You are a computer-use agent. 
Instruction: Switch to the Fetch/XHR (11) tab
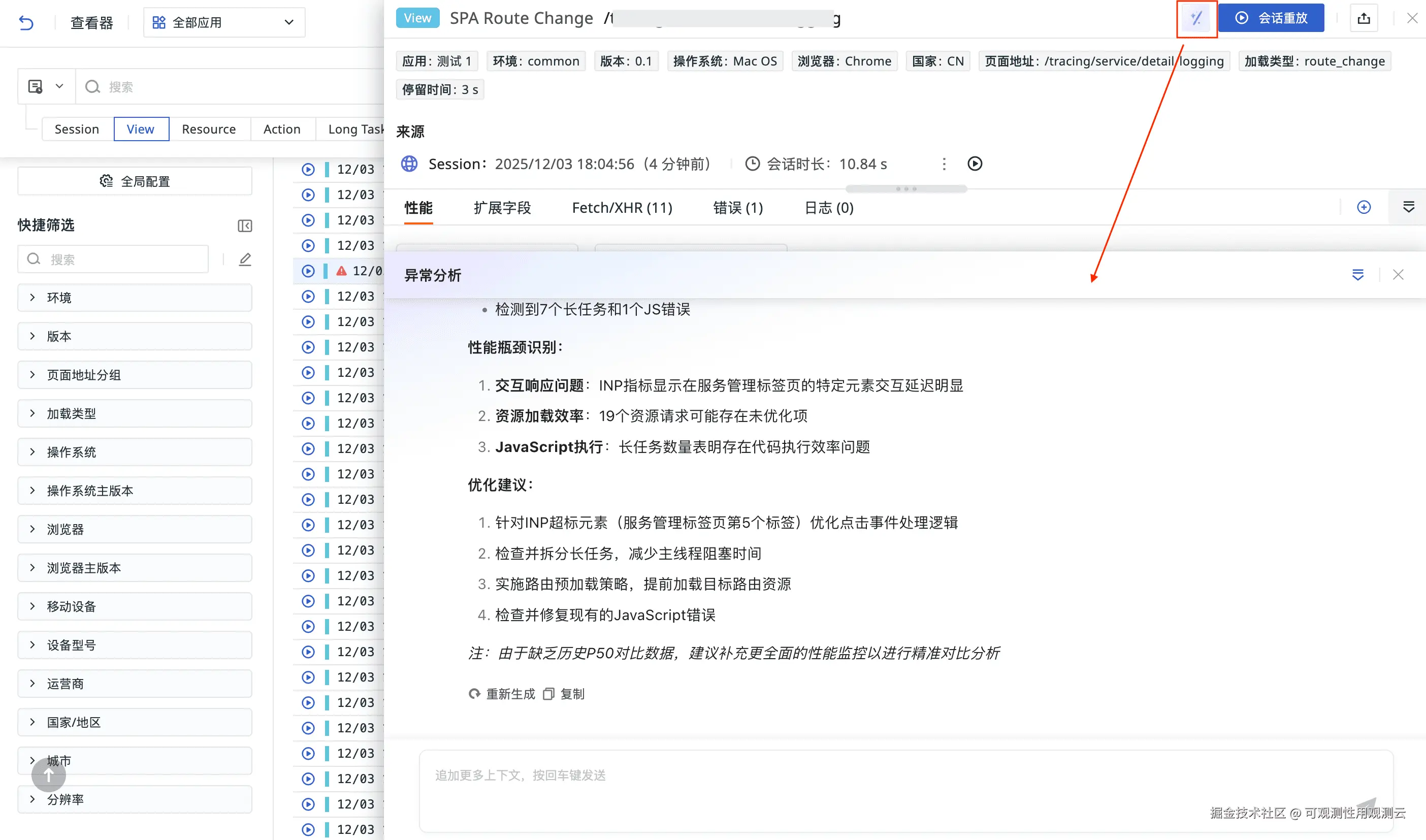click(622, 208)
